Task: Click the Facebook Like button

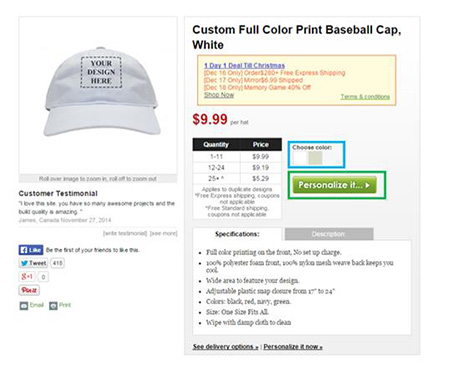Action: click(31, 250)
